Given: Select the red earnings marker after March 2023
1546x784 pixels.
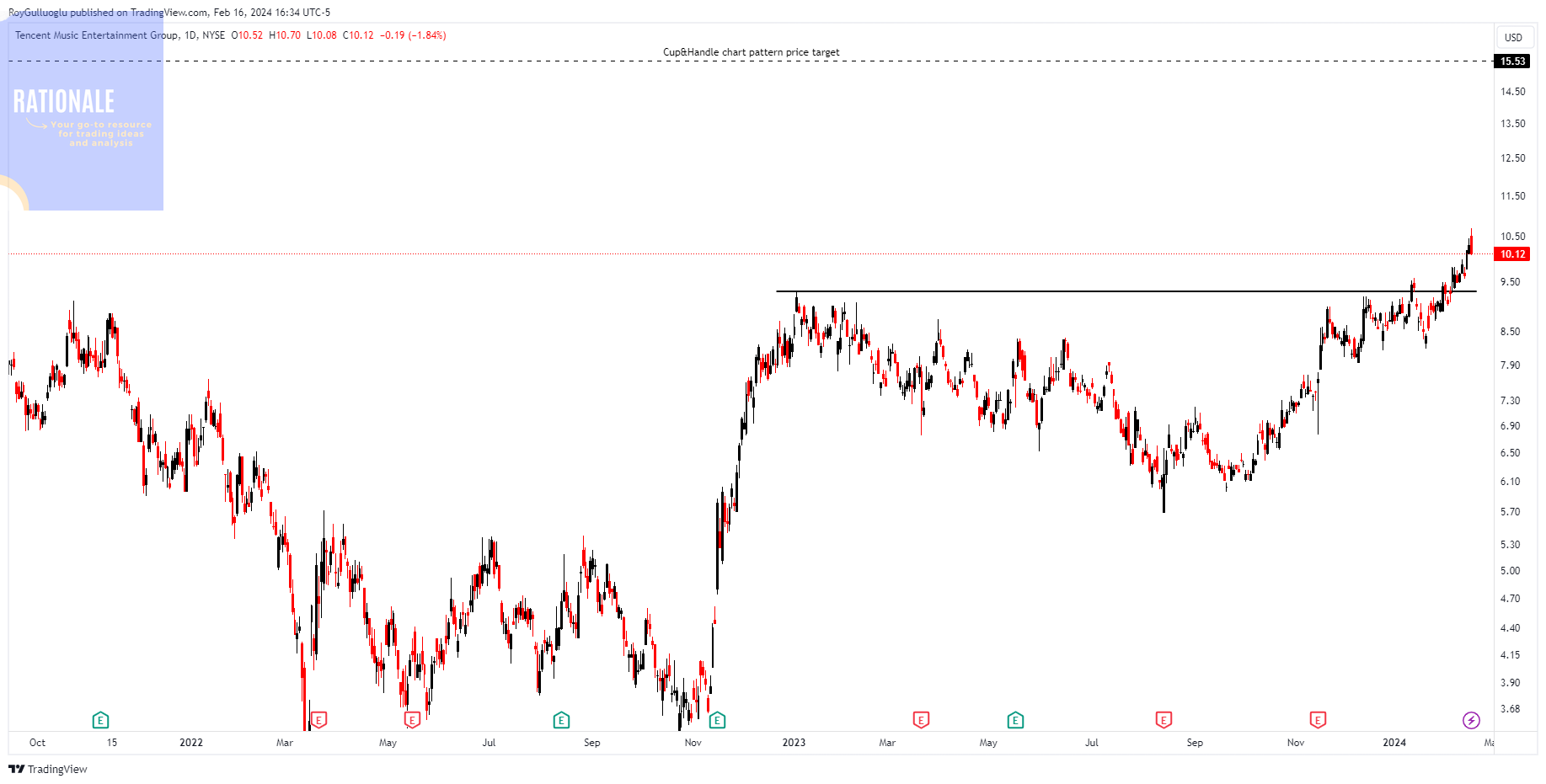Looking at the screenshot, I should [921, 720].
